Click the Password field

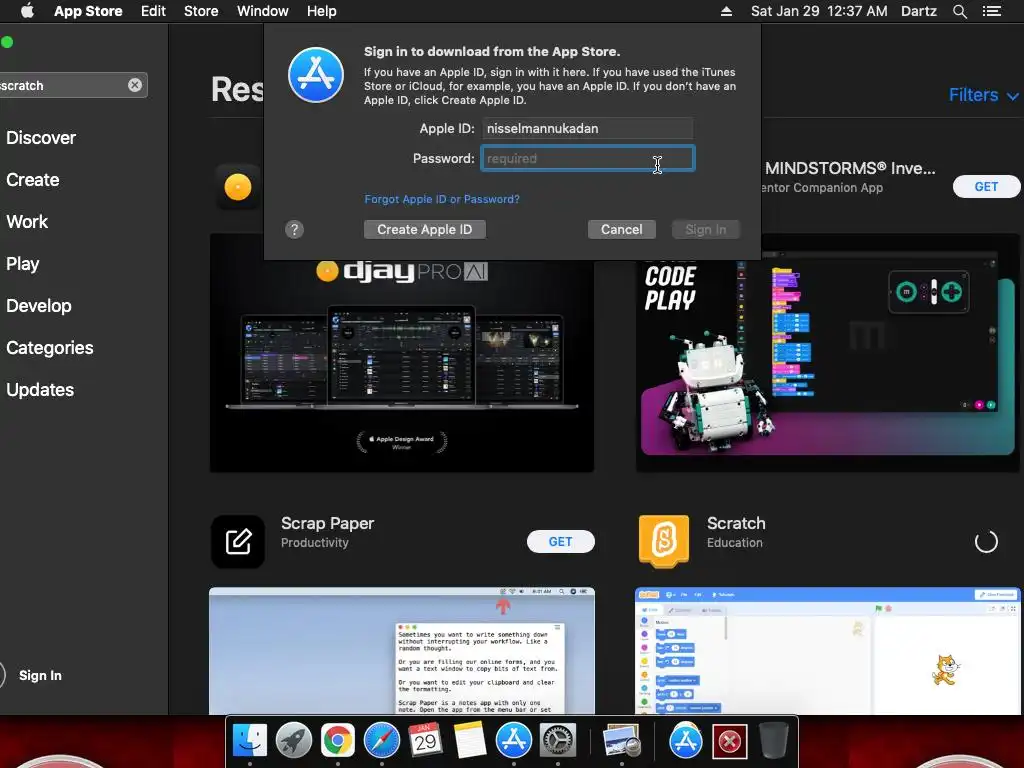click(x=587, y=159)
